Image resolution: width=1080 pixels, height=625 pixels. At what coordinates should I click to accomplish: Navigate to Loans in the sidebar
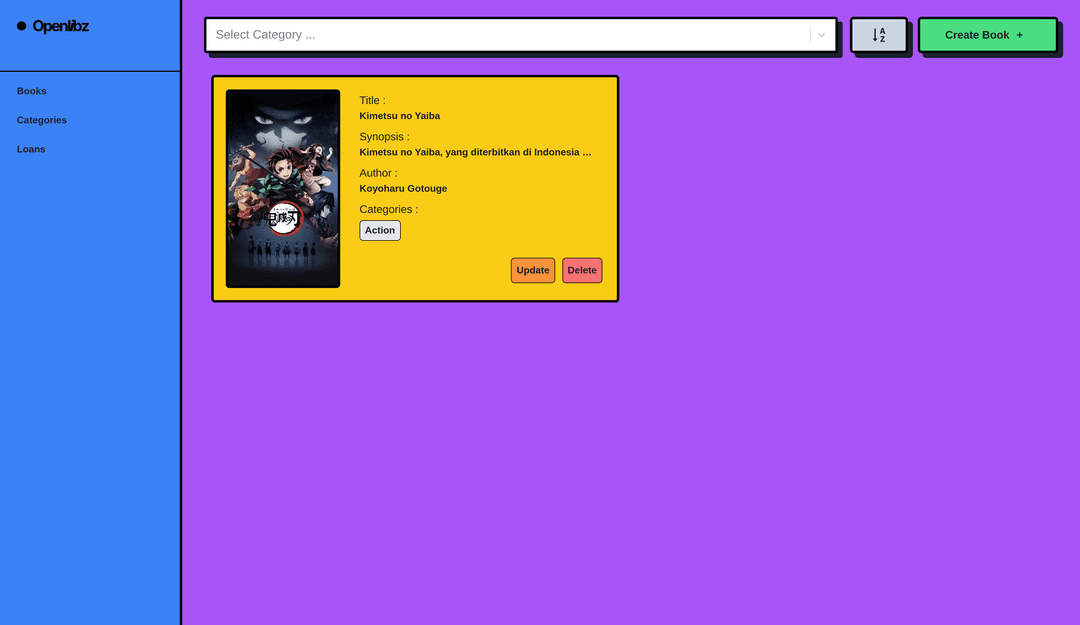point(31,149)
